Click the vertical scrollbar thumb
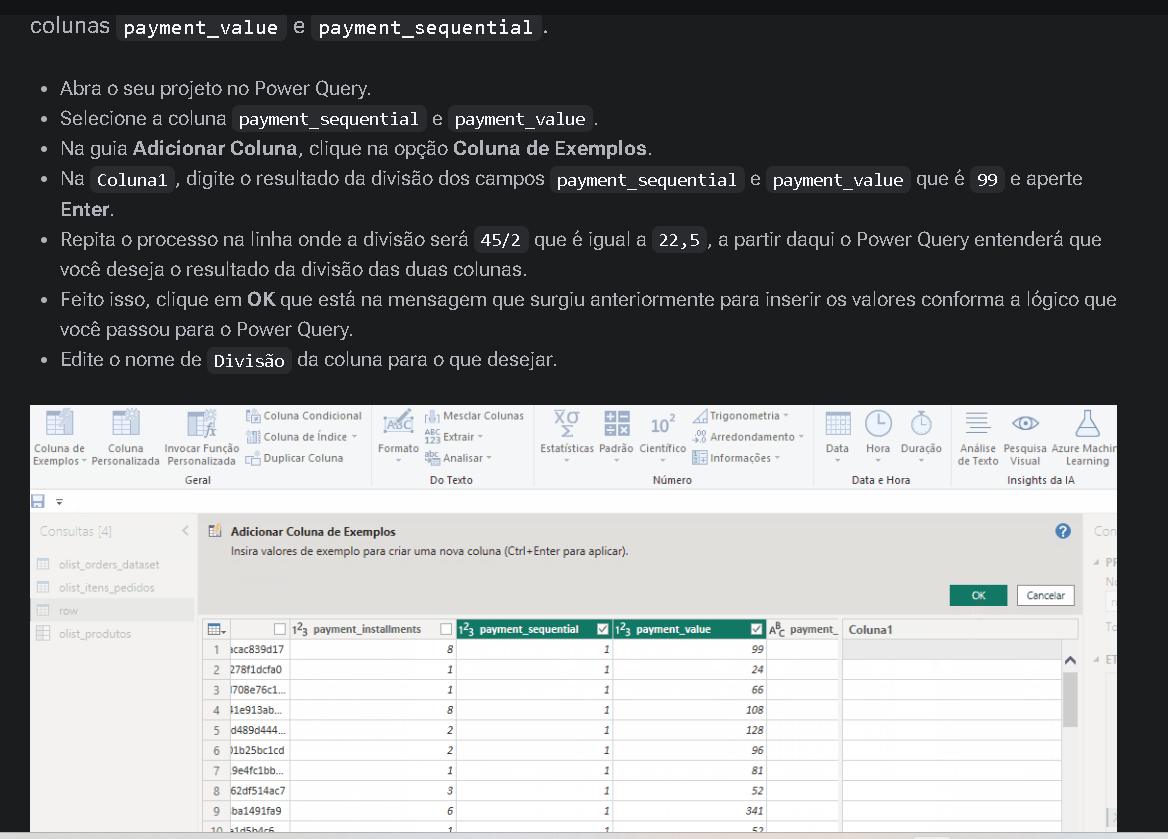The width and height of the screenshot is (1168, 839). [1070, 699]
